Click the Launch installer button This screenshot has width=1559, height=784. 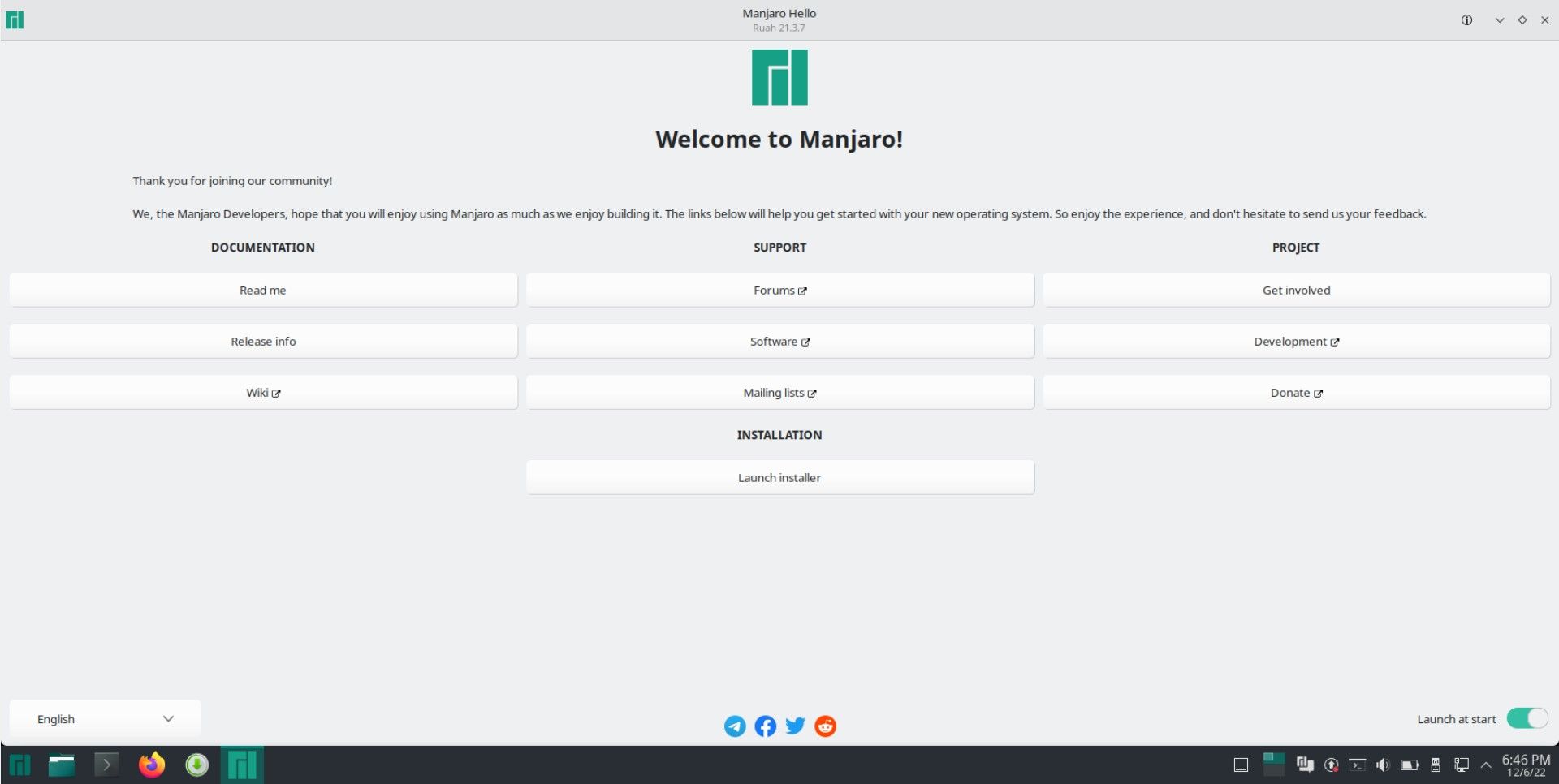tap(780, 477)
